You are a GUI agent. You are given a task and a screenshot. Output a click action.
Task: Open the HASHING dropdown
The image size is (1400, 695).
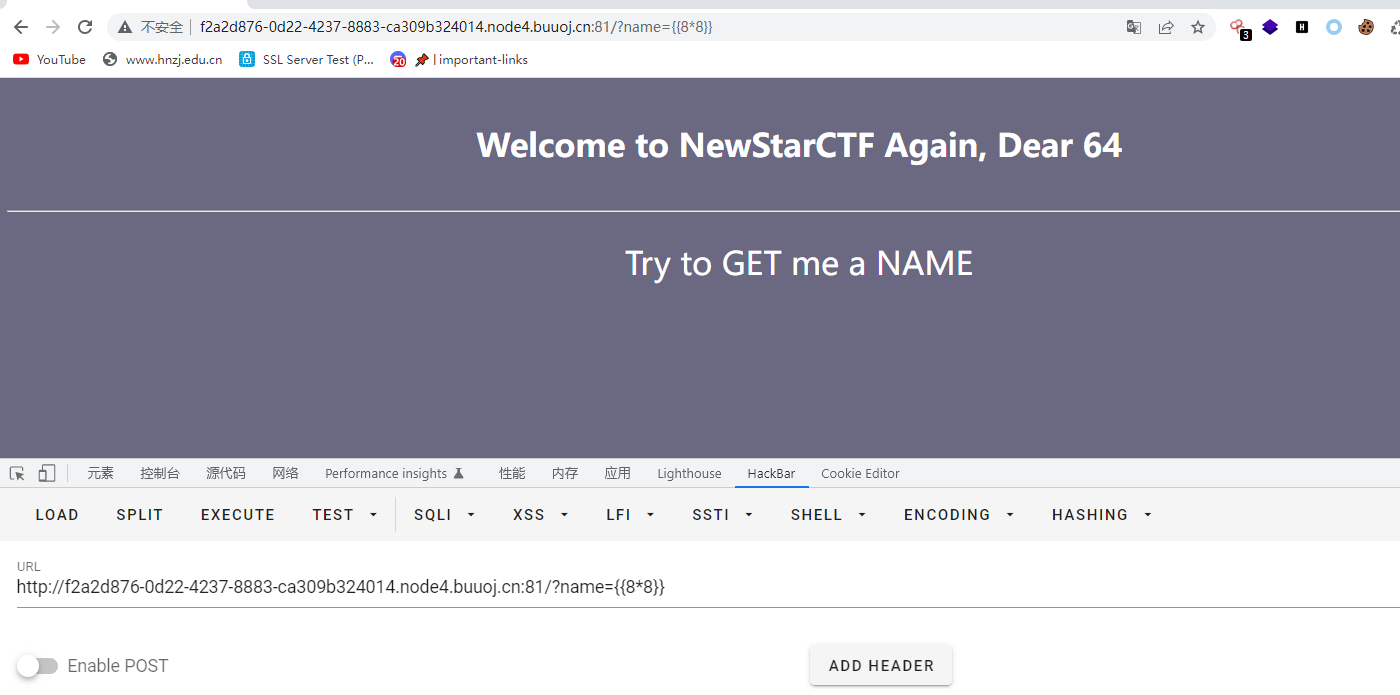pos(1101,514)
